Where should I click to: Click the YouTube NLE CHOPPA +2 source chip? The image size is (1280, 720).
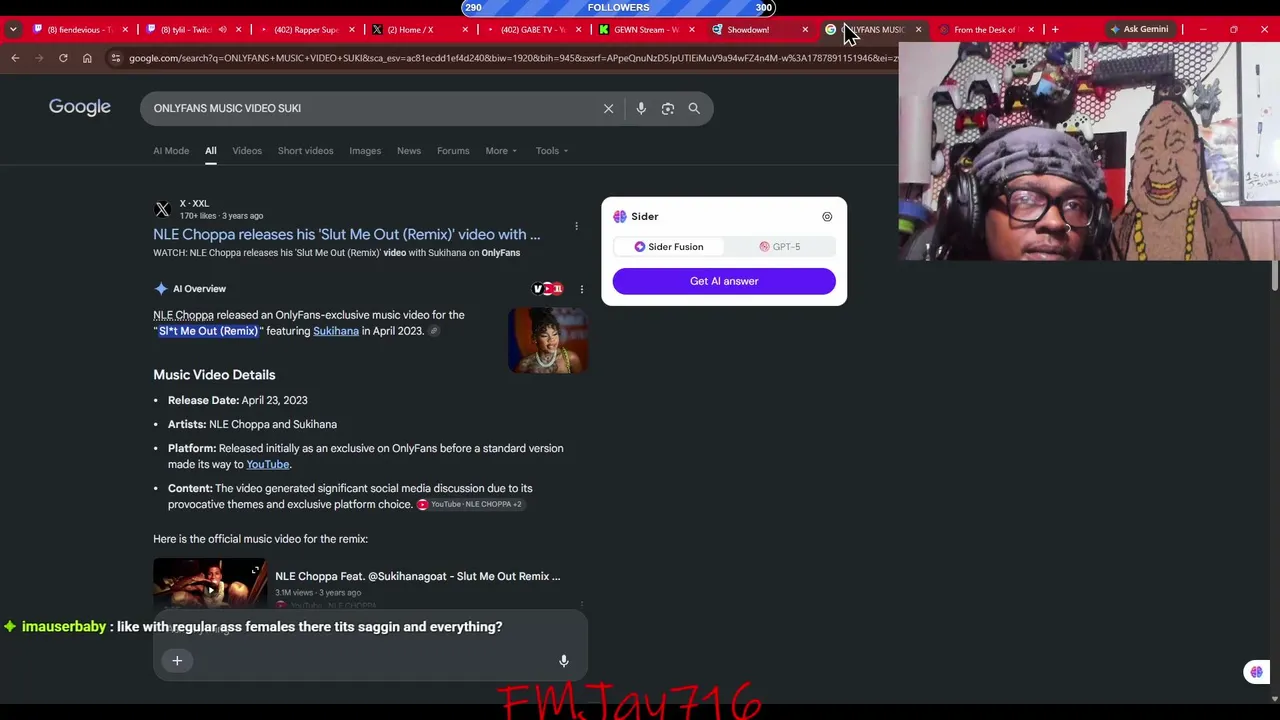coord(470,504)
